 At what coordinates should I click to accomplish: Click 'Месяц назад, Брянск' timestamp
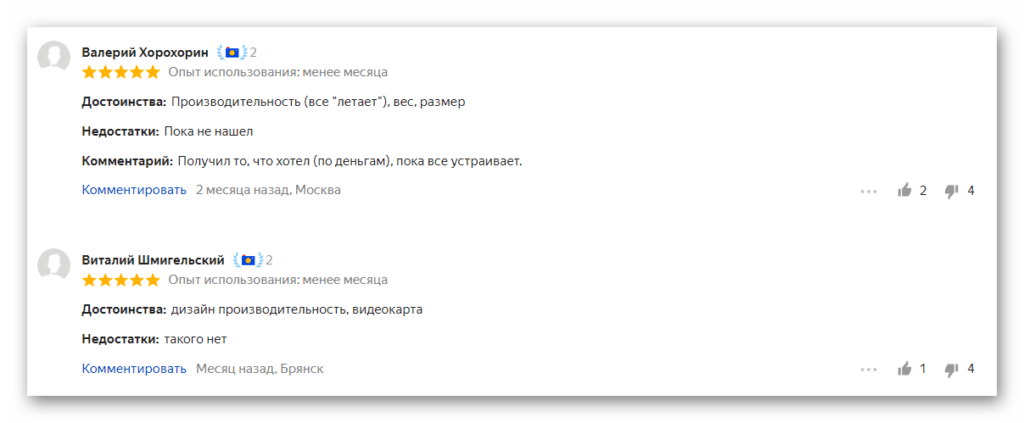(260, 369)
